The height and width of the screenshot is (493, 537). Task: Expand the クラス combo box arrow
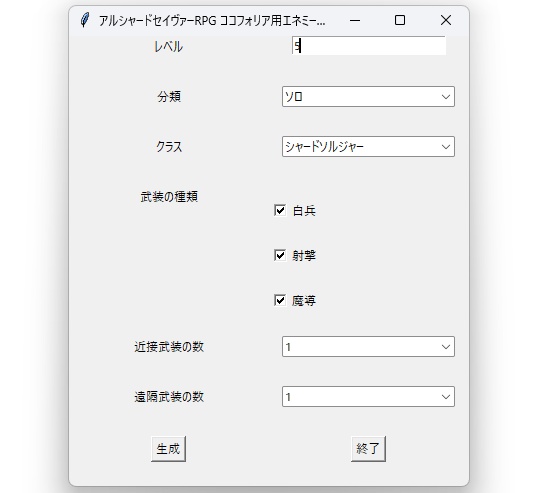click(x=446, y=147)
